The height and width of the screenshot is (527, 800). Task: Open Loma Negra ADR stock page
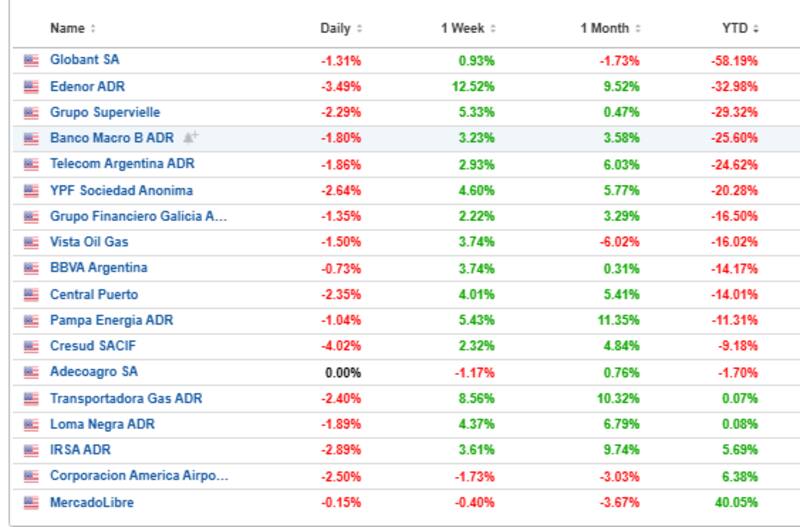click(x=102, y=424)
